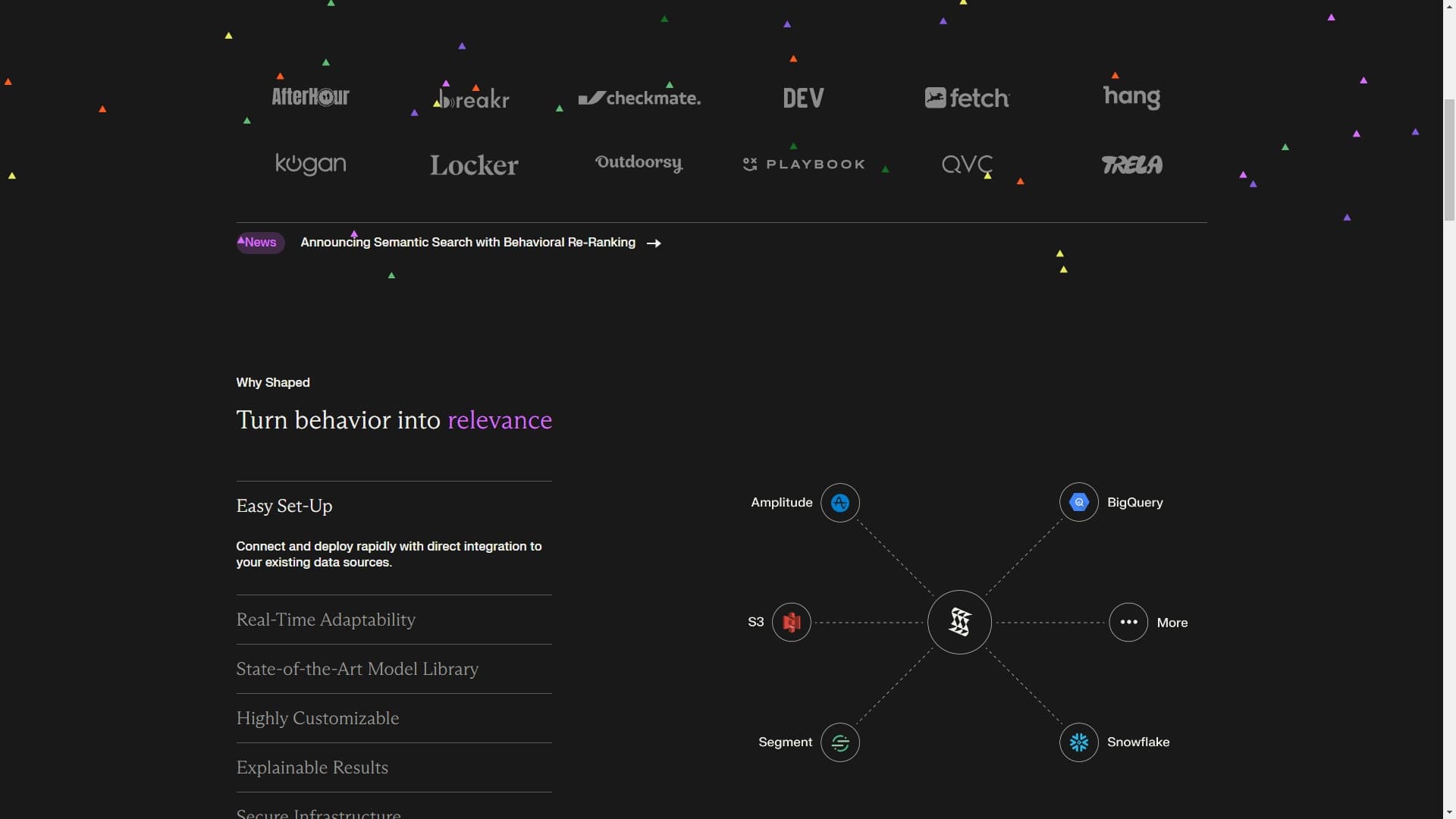This screenshot has width=1456, height=819.
Task: Click the Snowflake label text
Action: click(1137, 742)
